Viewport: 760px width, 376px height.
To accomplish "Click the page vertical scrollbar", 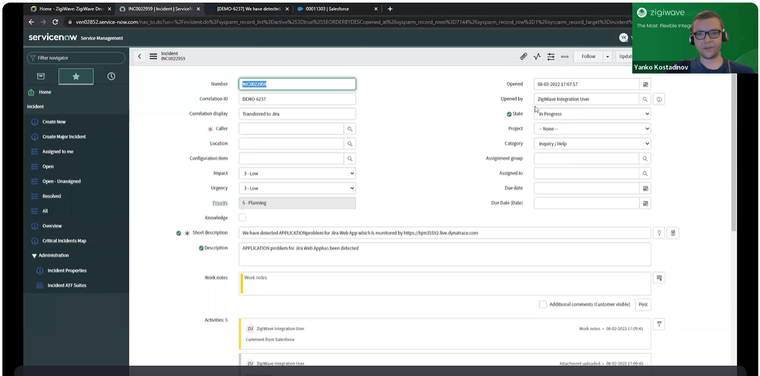I will point(734,153).
